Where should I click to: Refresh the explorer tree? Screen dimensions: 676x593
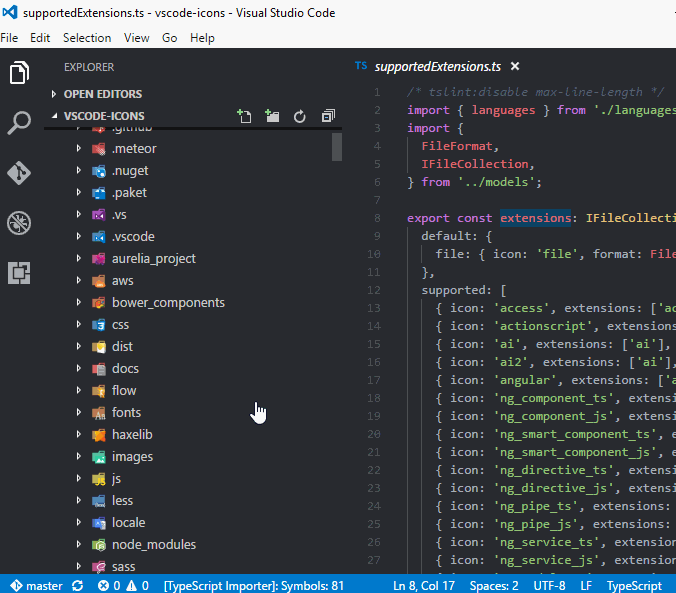click(x=300, y=116)
